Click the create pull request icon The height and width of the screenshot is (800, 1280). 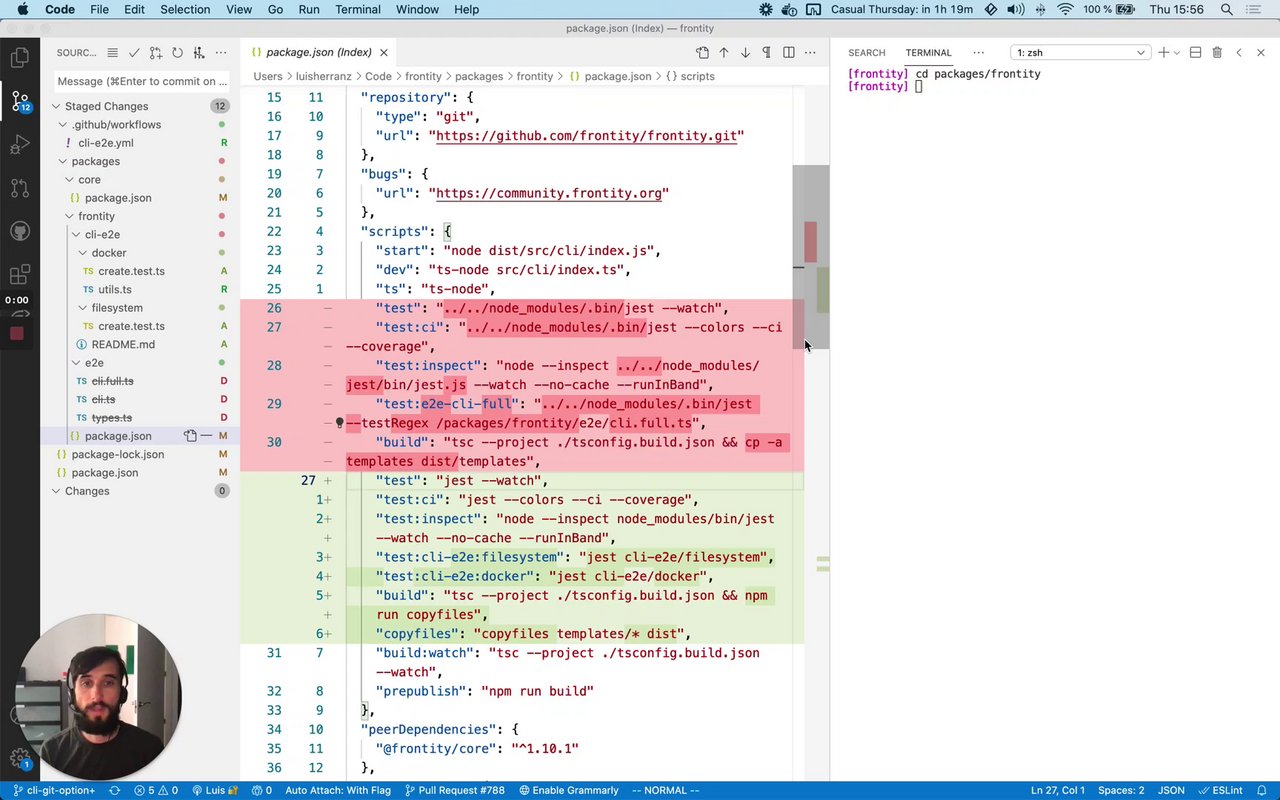tap(155, 52)
